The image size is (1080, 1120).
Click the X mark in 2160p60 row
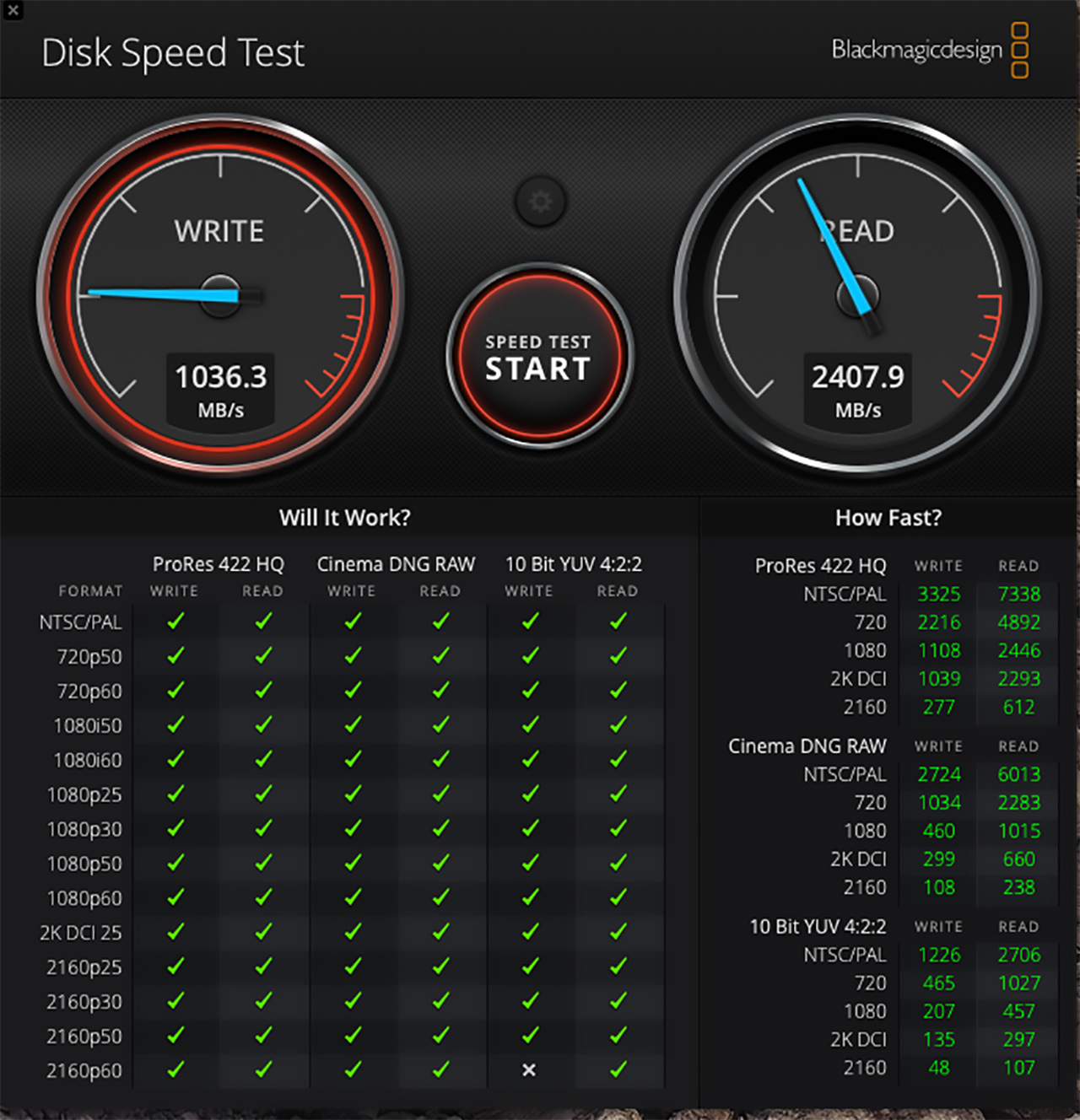[x=529, y=1069]
